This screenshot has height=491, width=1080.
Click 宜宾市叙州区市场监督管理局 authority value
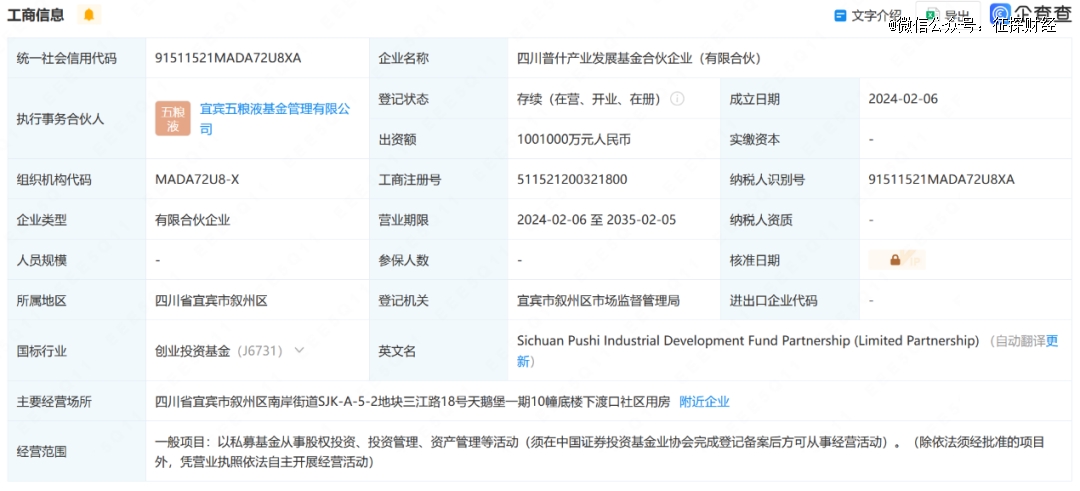coord(599,301)
